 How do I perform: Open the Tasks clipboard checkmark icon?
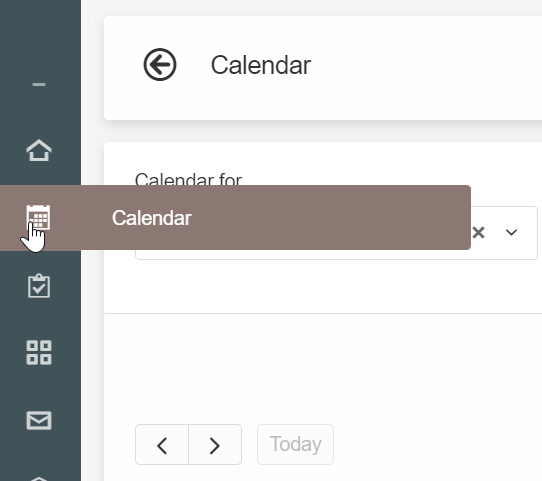39,285
